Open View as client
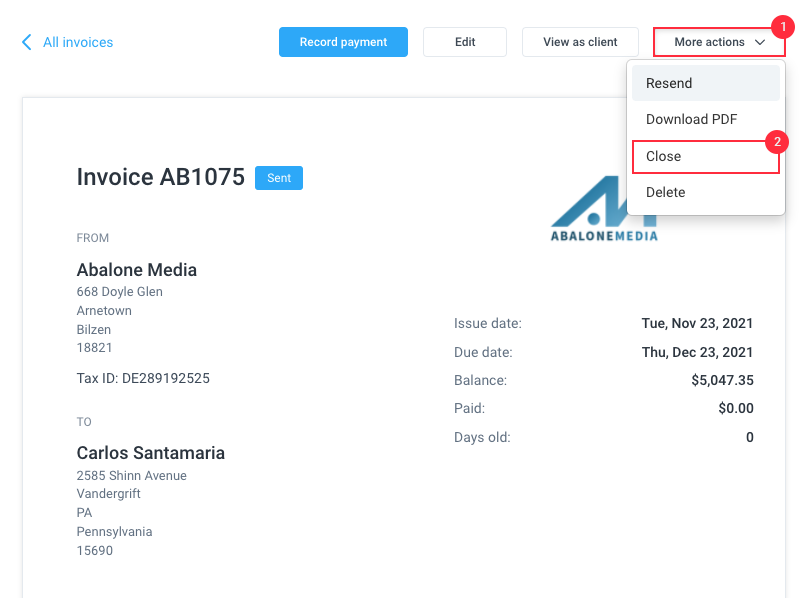This screenshot has width=809, height=598. [580, 42]
